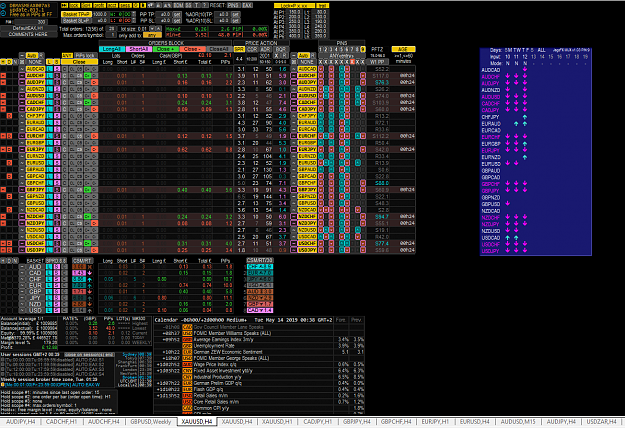Toggle PIN number 1 in PINS header
625x428 pixels.
click(x=320, y=49)
